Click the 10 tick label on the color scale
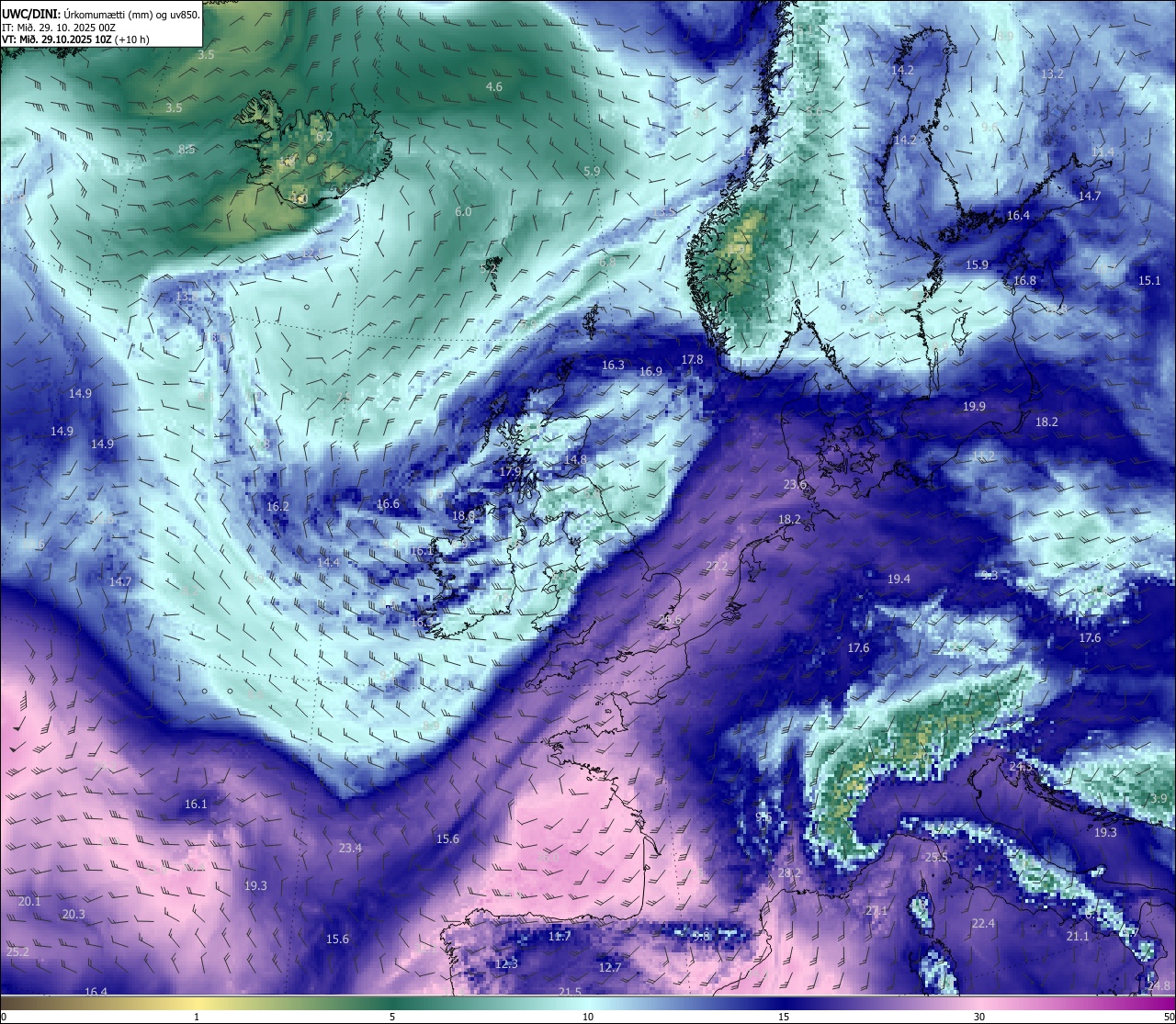 tap(588, 1017)
